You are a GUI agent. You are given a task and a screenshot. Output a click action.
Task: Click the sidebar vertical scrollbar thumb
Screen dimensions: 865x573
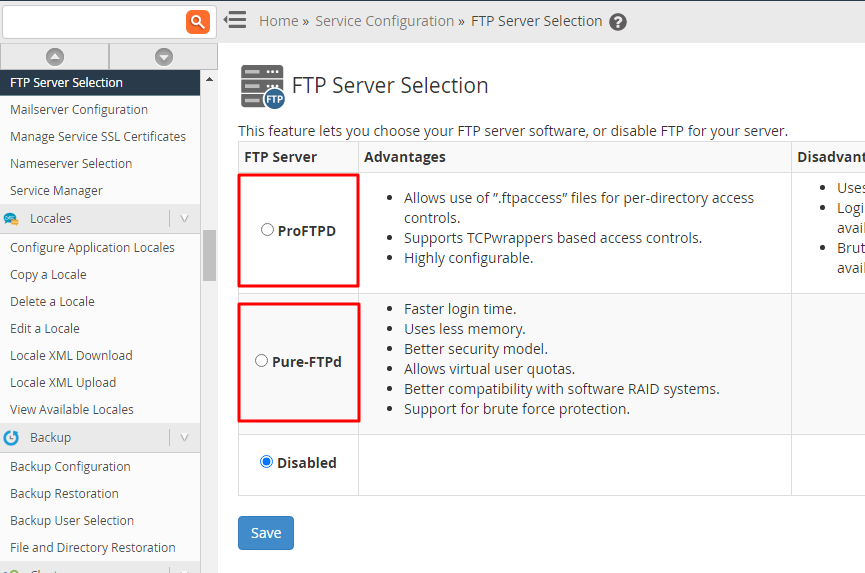(x=209, y=255)
